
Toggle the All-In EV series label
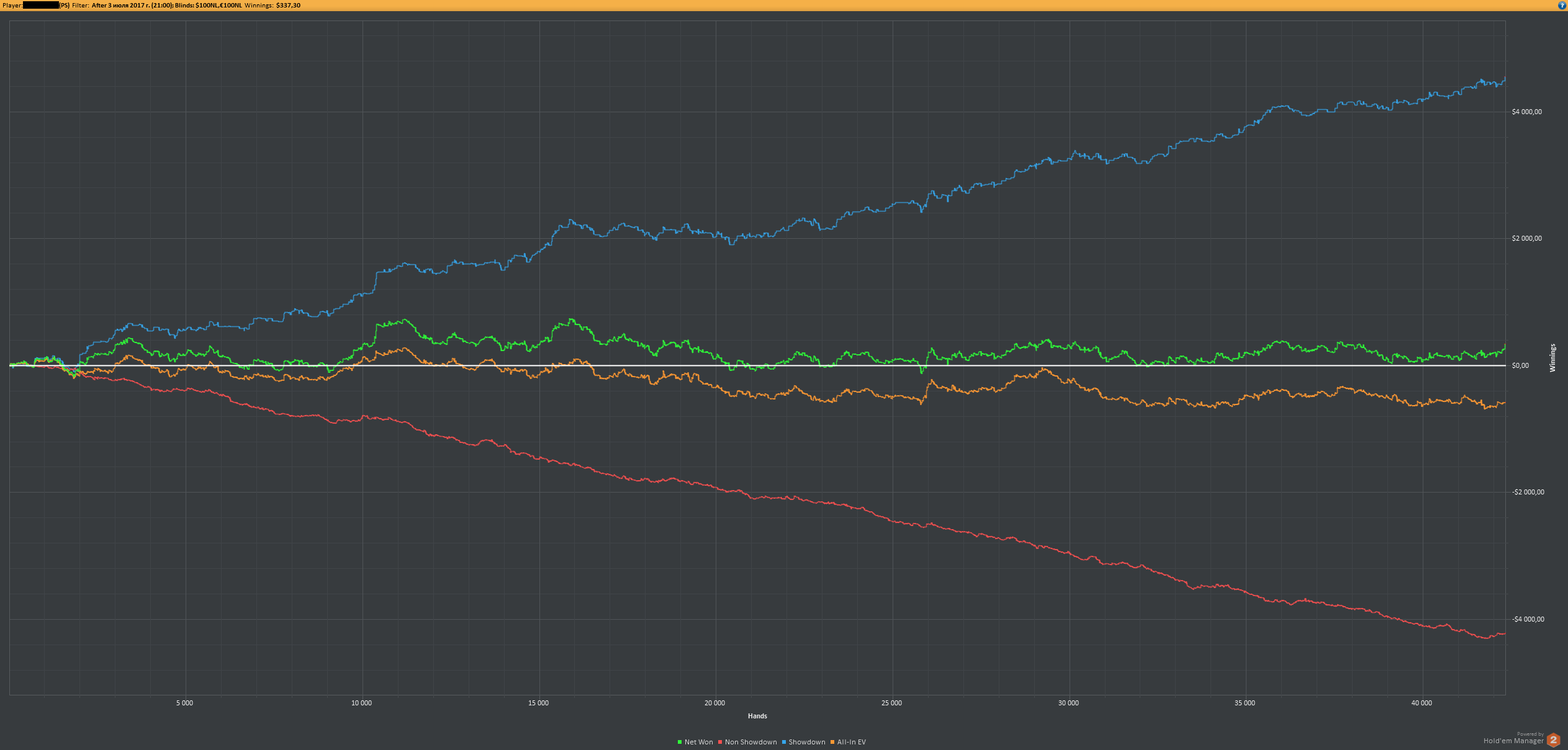(851, 742)
